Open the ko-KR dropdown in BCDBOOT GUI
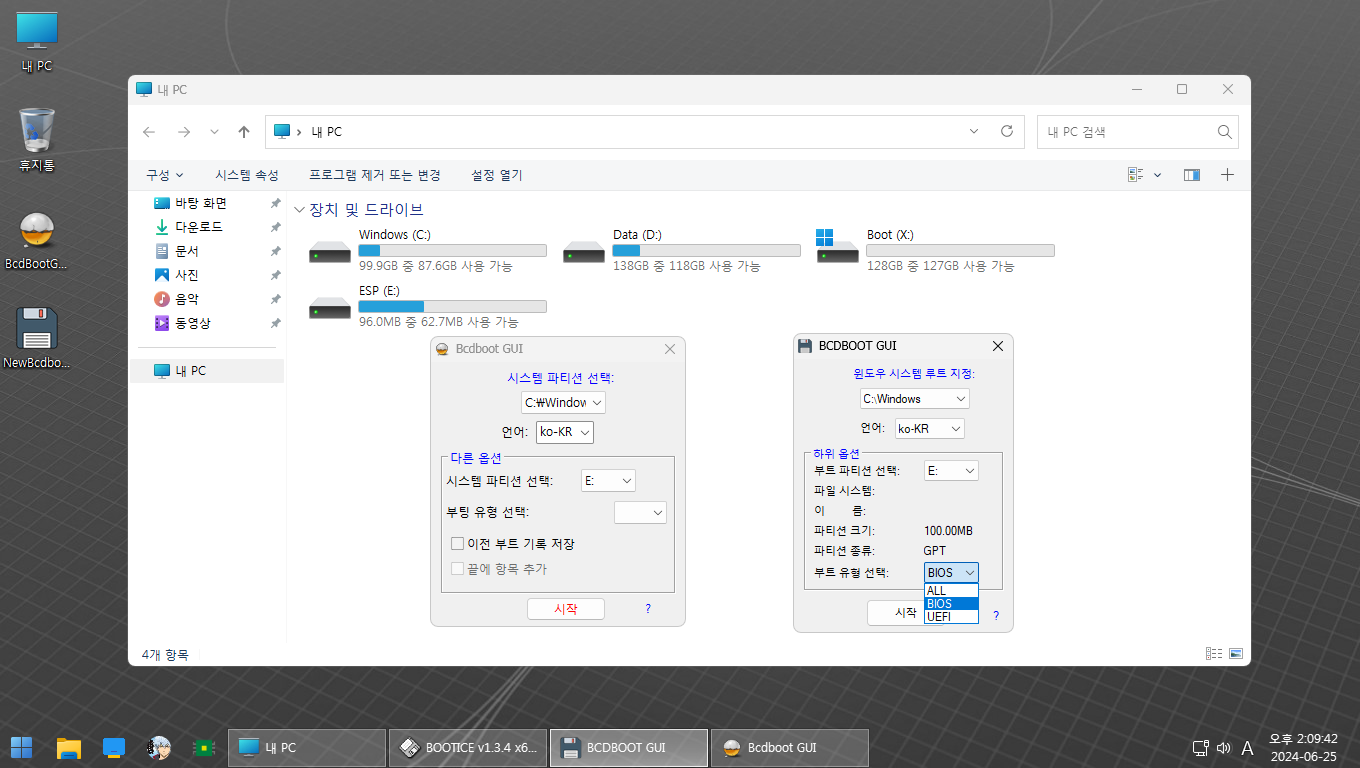This screenshot has height=768, width=1360. (929, 428)
